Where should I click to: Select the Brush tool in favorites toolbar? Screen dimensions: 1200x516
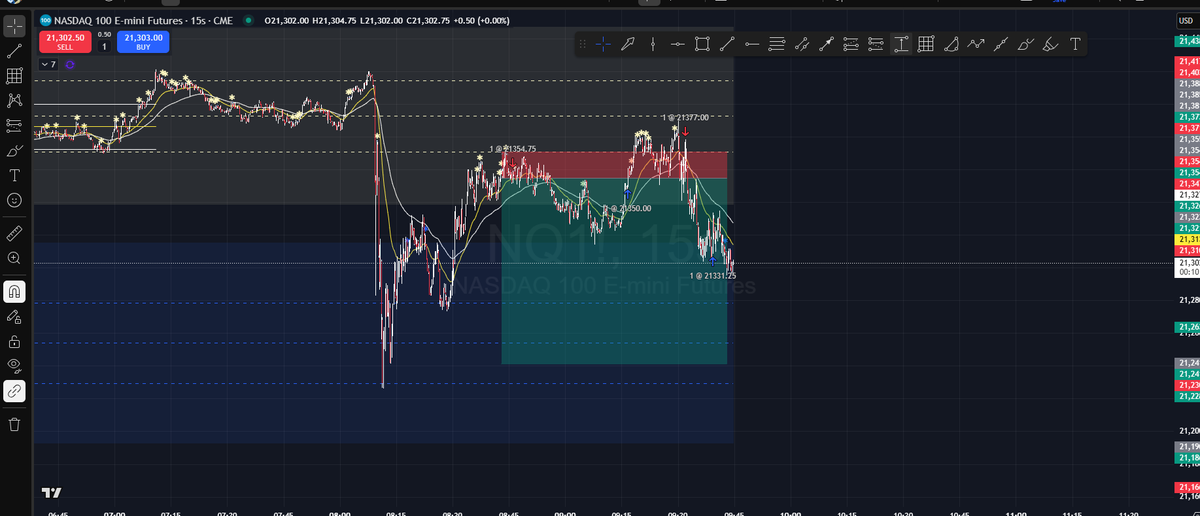1026,44
